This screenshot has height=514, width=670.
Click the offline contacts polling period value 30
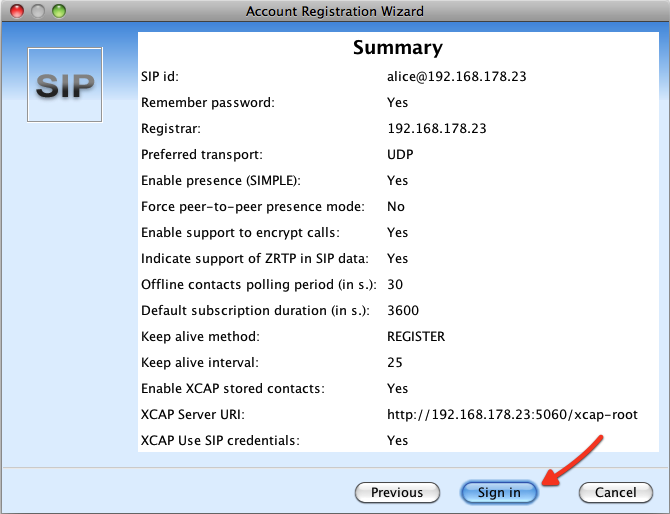click(395, 284)
